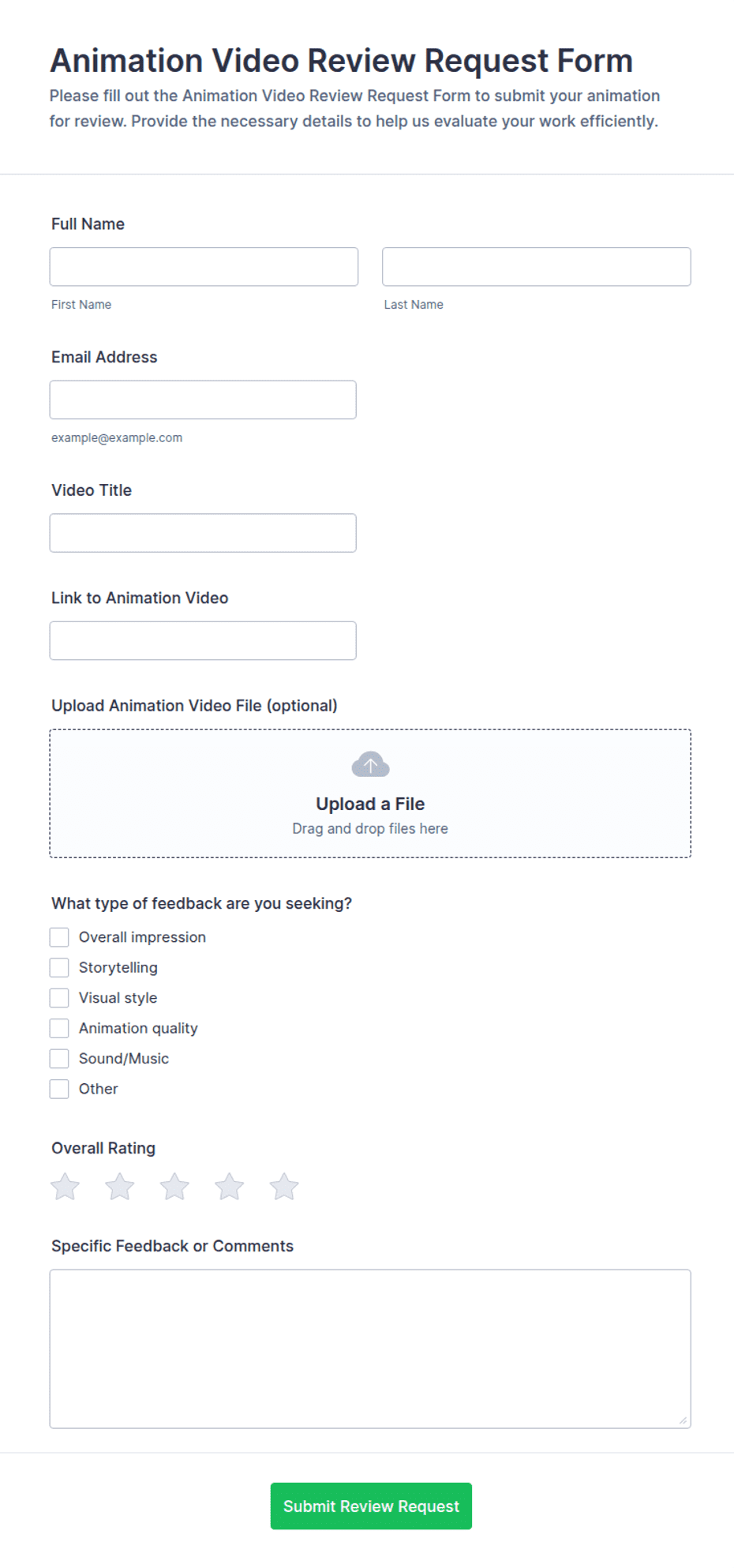Click into the Video Title field
This screenshot has width=734, height=1568.
point(203,533)
